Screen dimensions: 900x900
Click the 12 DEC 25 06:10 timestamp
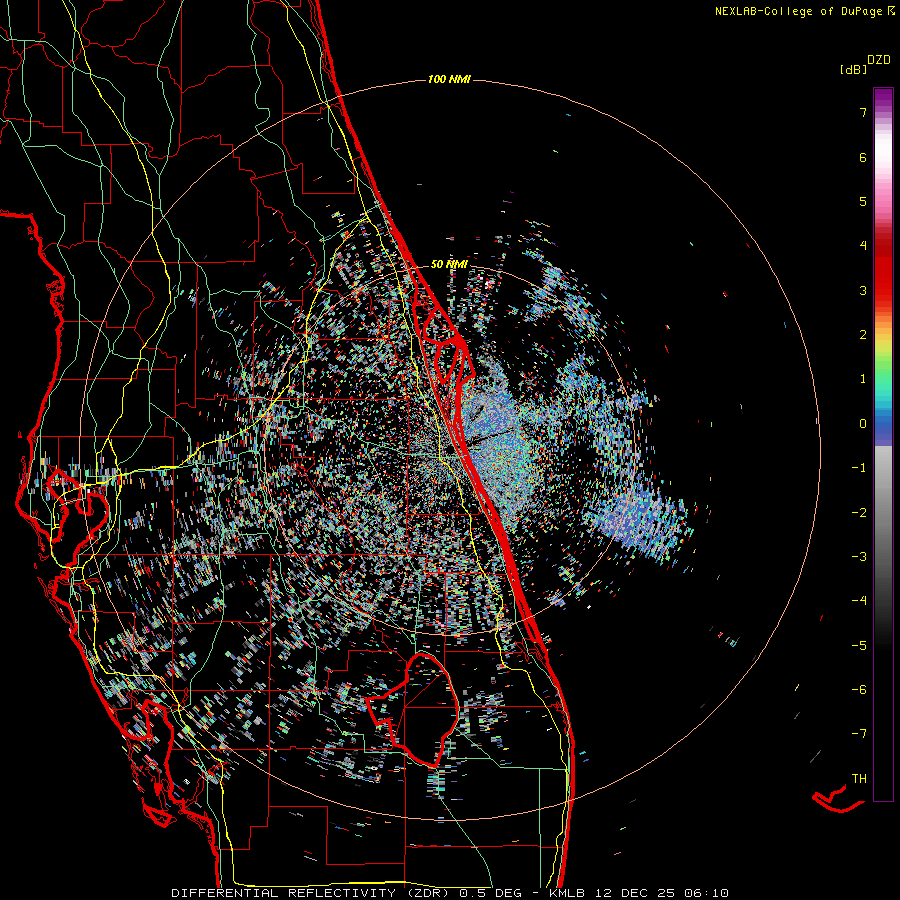(663, 893)
